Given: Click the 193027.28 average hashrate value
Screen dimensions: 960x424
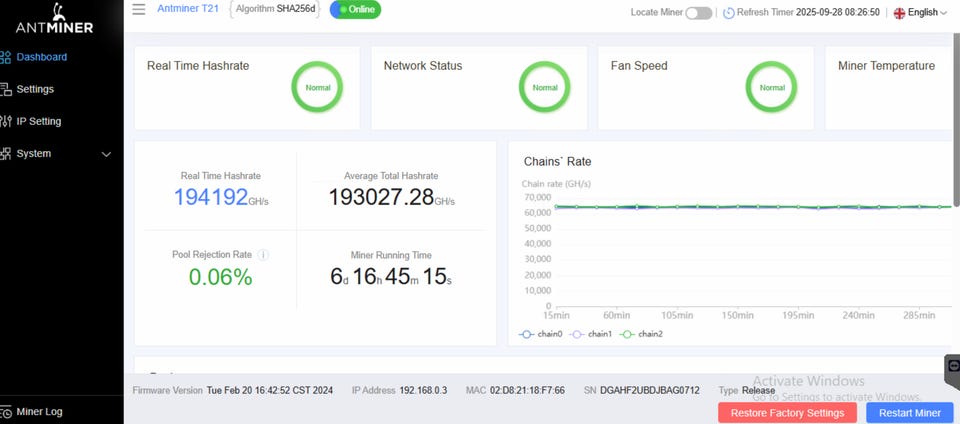Looking at the screenshot, I should (x=381, y=198).
